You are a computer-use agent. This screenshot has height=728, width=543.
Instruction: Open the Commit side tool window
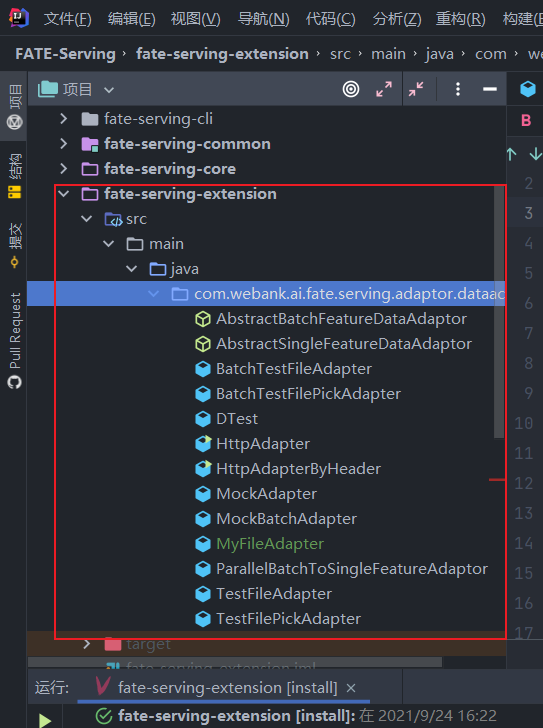pyautogui.click(x=14, y=246)
